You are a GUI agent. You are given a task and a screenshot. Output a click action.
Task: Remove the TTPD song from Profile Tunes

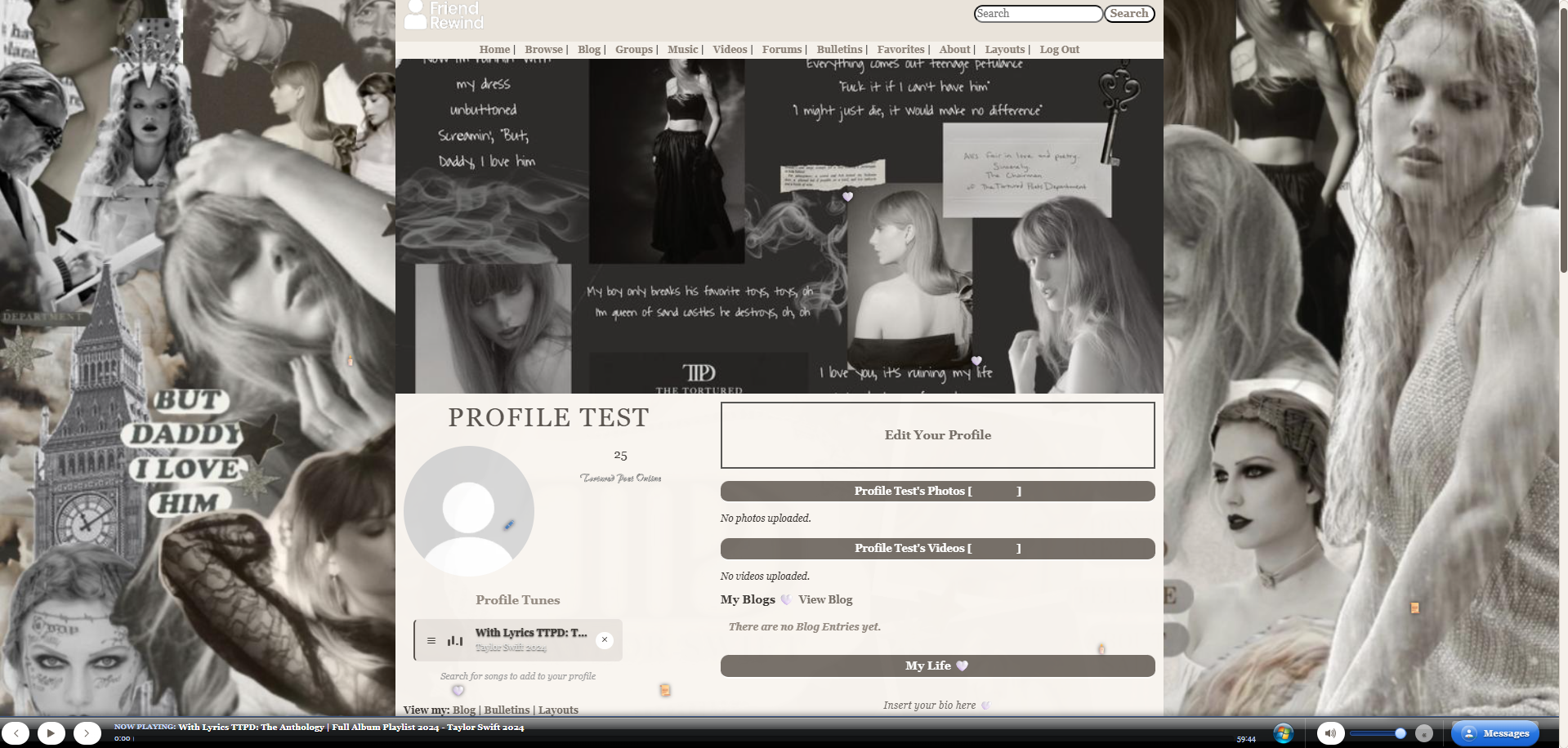point(605,640)
